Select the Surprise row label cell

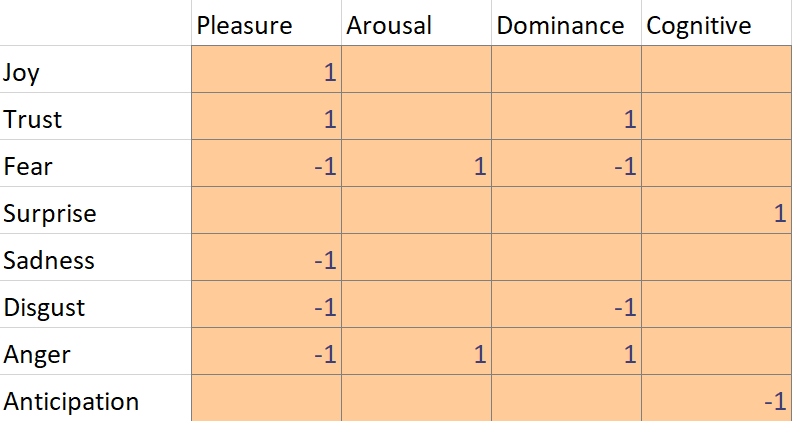click(x=96, y=213)
